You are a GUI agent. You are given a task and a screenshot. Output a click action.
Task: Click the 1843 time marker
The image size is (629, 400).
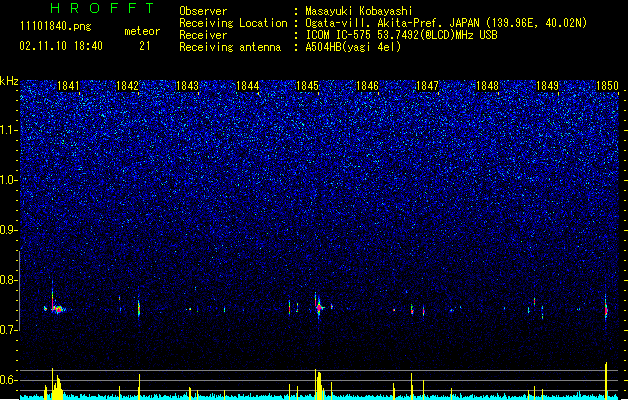[187, 86]
